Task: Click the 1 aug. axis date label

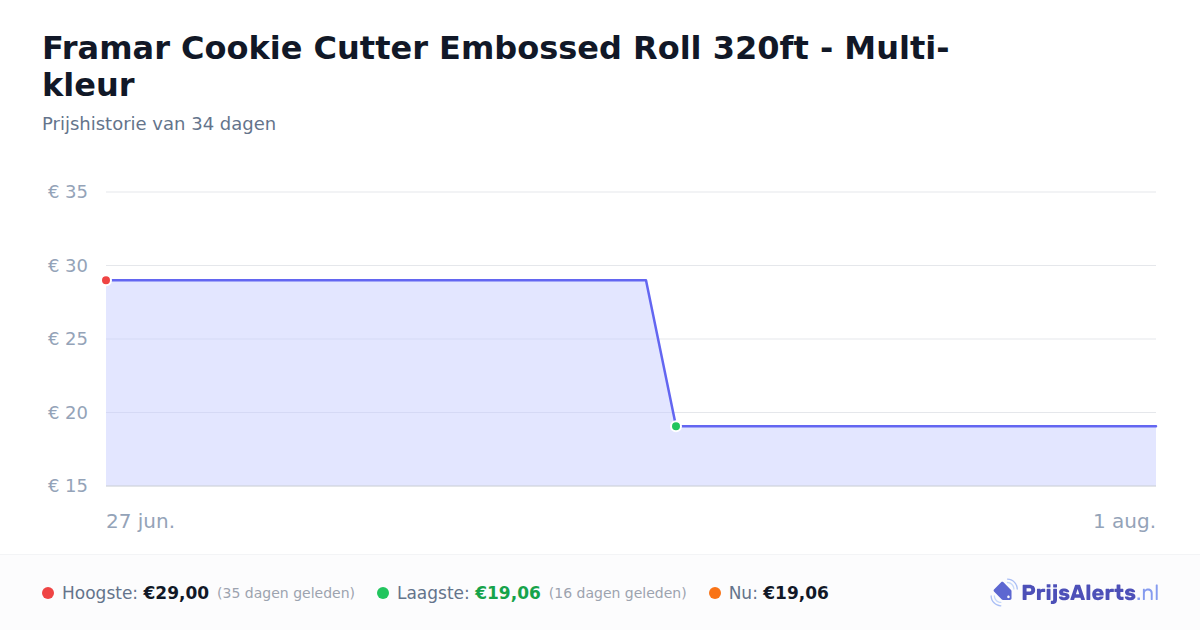Action: 1125,521
